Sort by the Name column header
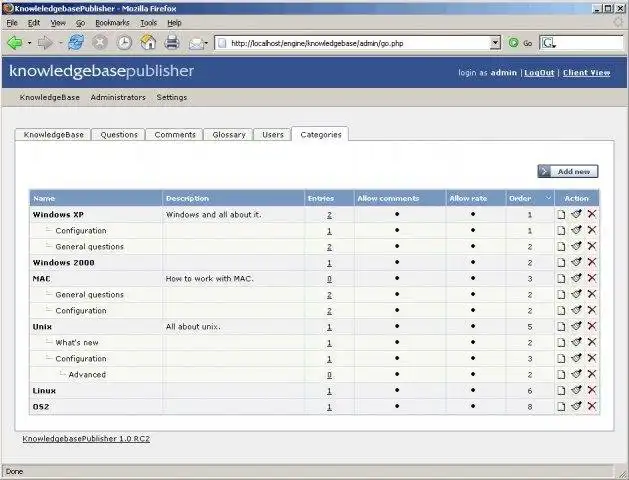Screen dimensions: 629x480 coord(44,198)
